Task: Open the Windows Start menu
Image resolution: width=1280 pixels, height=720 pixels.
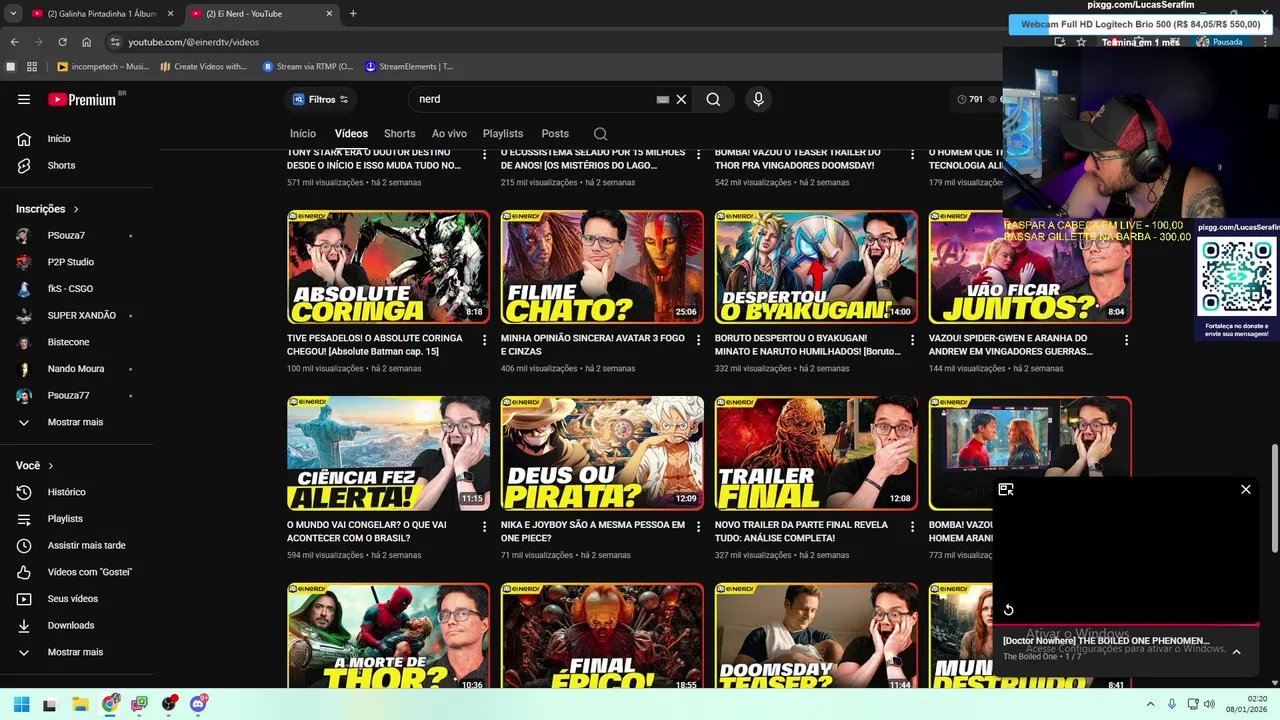Action: 21,704
